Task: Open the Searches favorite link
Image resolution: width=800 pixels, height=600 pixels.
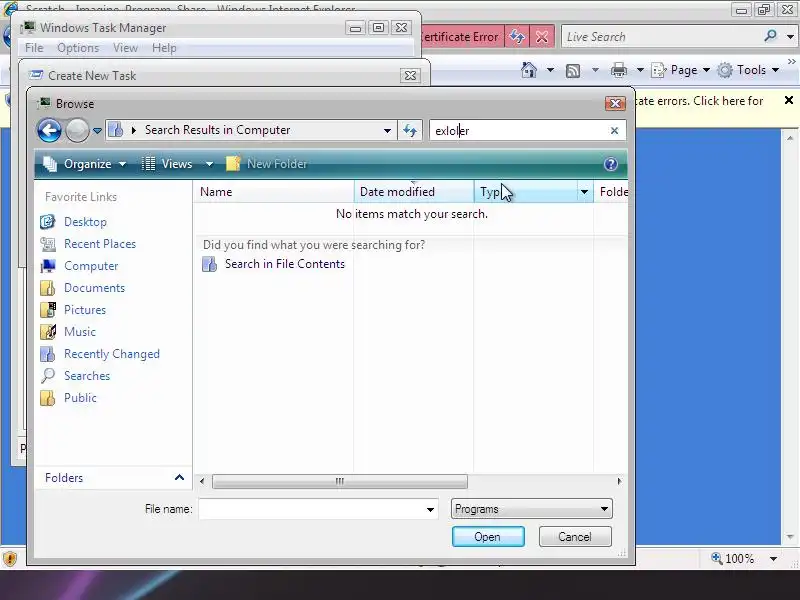Action: [87, 376]
